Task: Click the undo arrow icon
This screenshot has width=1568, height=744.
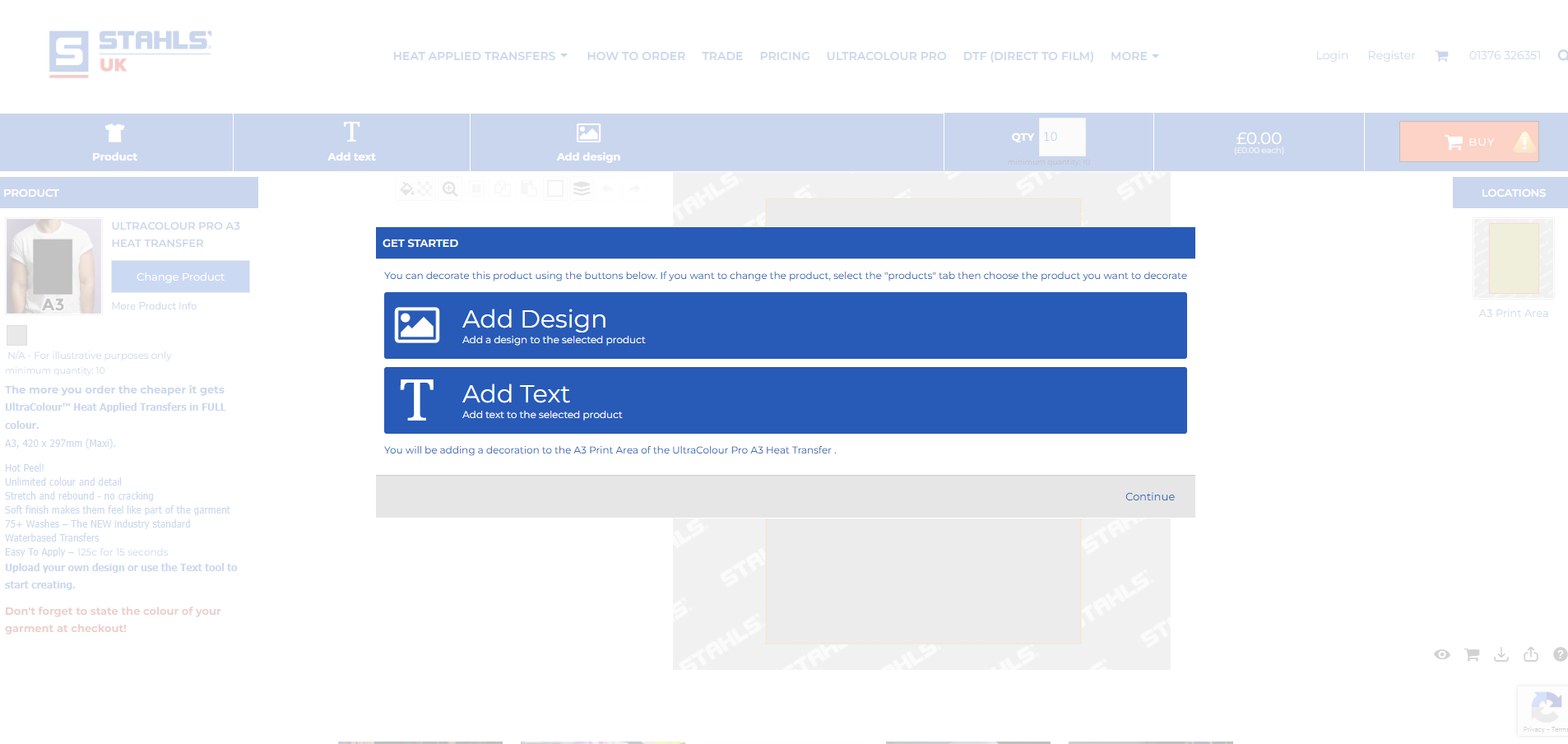Action: (608, 188)
